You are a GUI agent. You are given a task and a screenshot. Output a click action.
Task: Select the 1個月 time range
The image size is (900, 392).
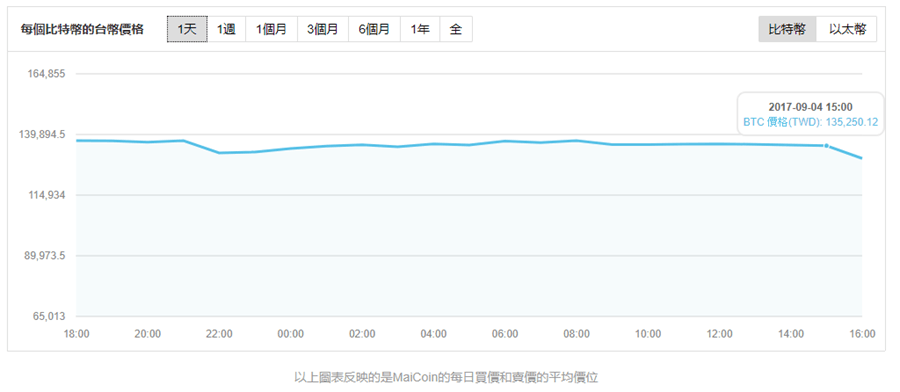click(271, 29)
